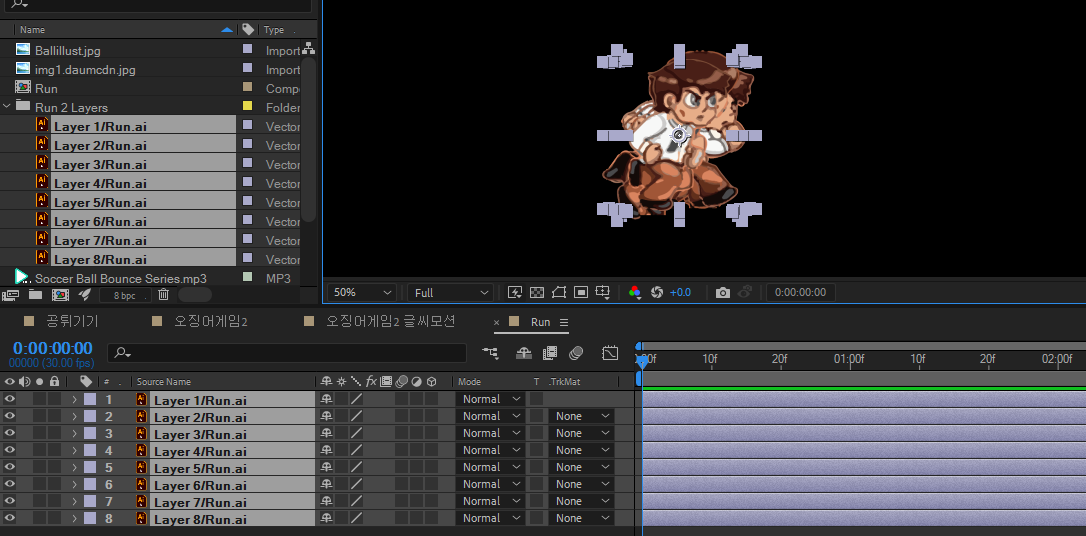Toggle the quality switch for timeline layer 4
This screenshot has height=536, width=1086.
[x=356, y=450]
